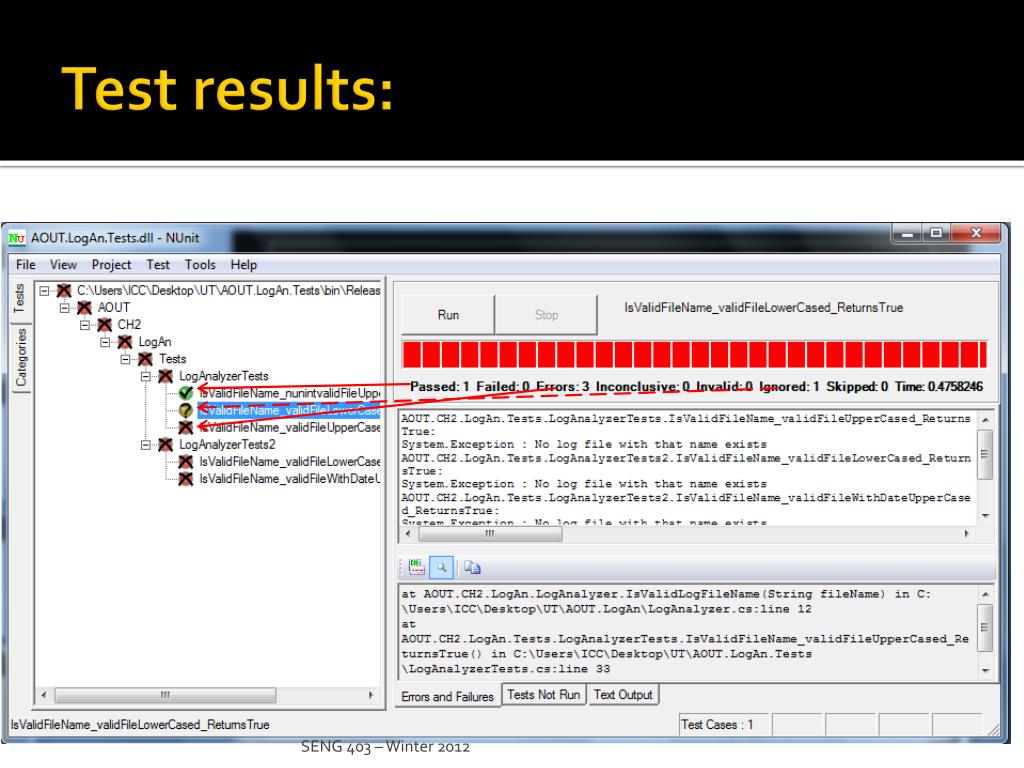Click the NUnit application icon in title bar

[16, 238]
